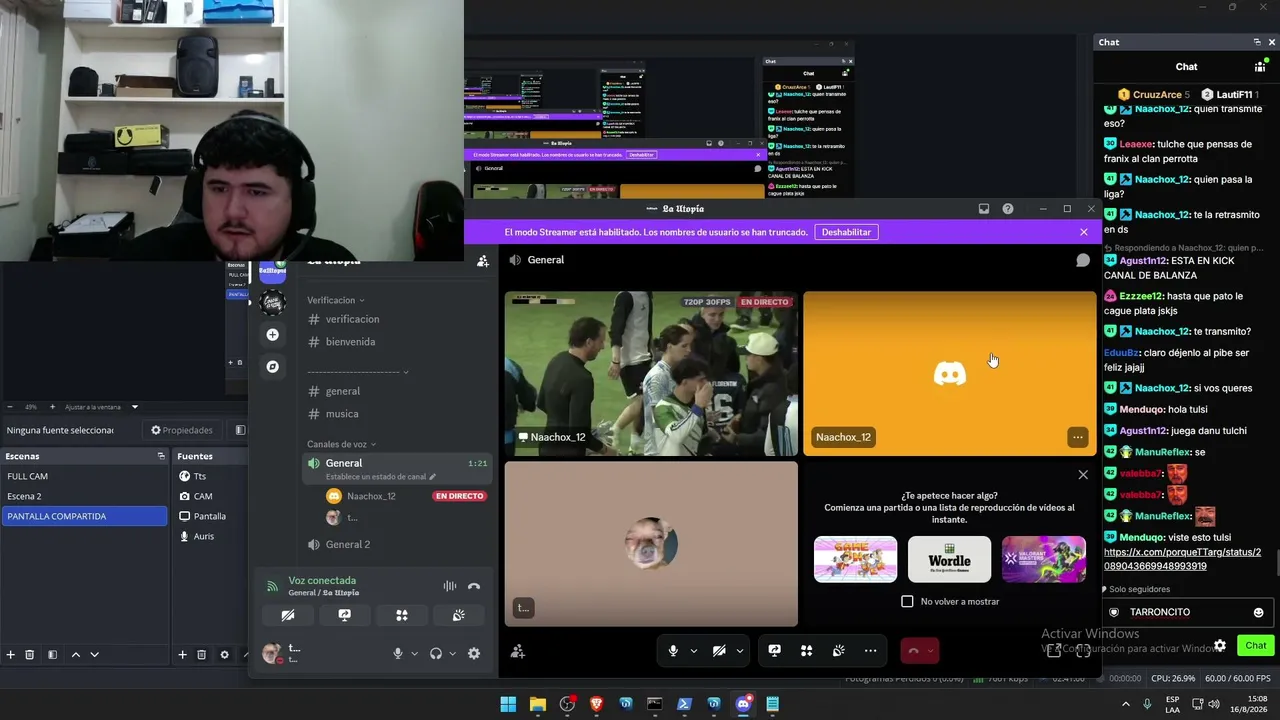Check the 'No volver a mostrar' checkbox
This screenshot has width=1280, height=720.
[907, 601]
